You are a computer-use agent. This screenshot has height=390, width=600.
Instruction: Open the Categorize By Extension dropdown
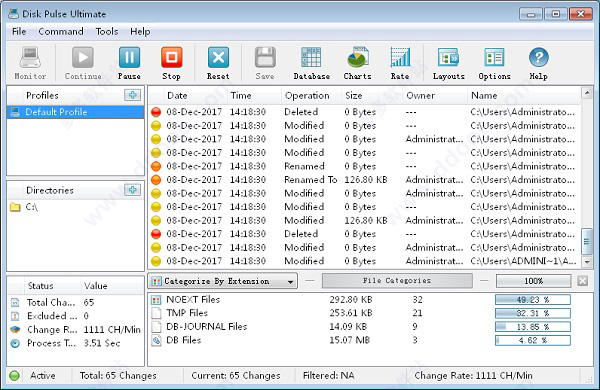[222, 281]
